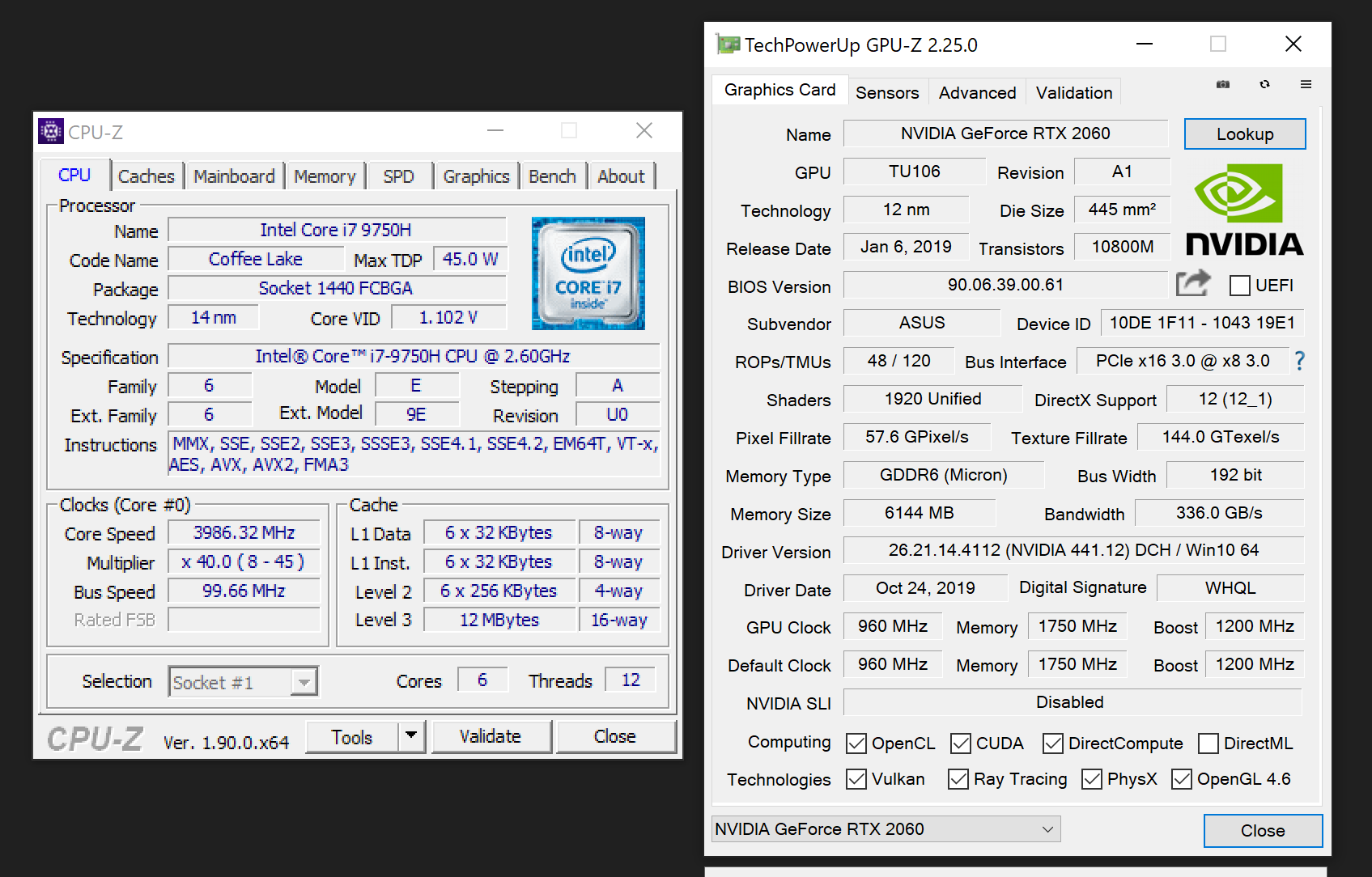Toggle the DirectML checkbox
Viewport: 1372px width, 877px height.
pos(1208,744)
